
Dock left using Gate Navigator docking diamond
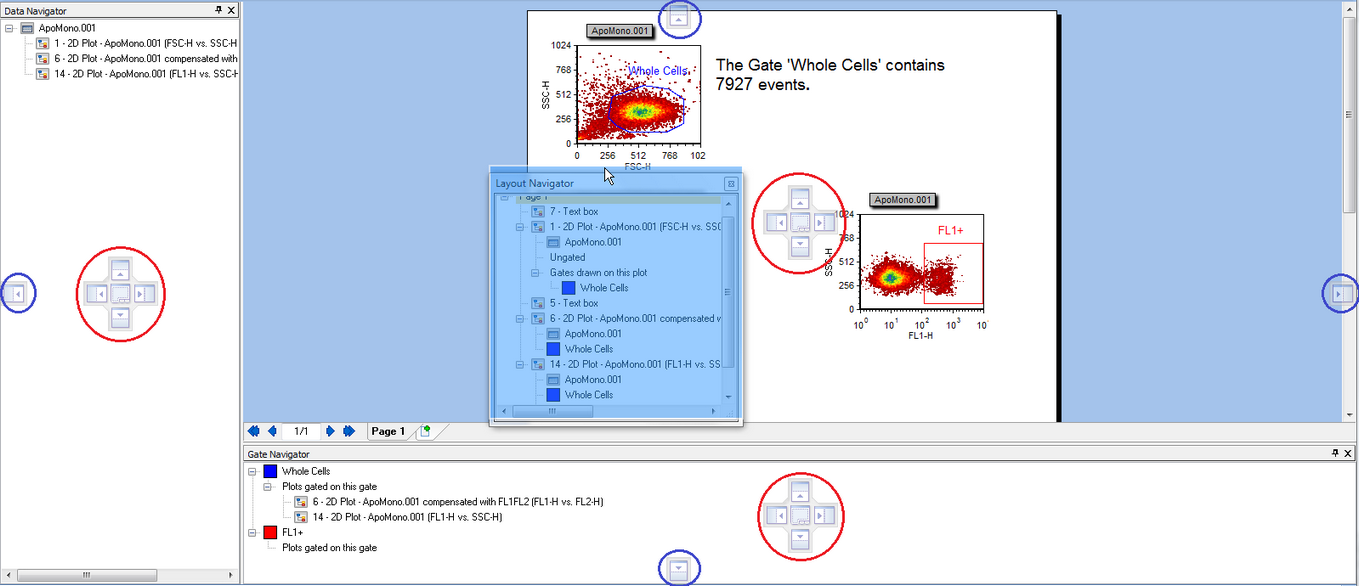coord(776,515)
